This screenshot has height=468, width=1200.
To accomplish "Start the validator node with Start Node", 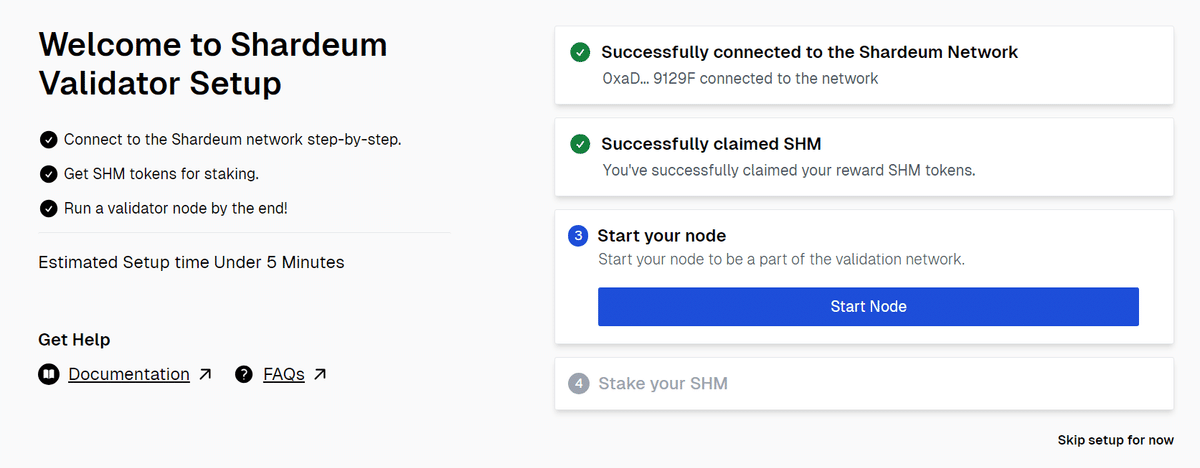I will [868, 306].
